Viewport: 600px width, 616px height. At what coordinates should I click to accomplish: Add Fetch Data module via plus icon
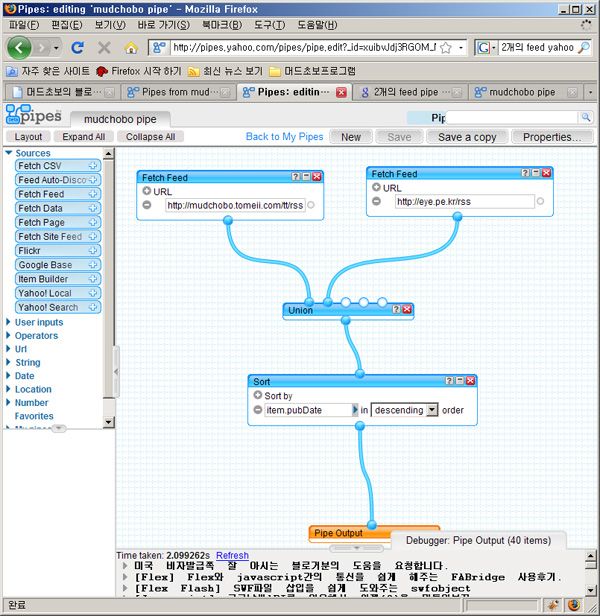point(93,208)
